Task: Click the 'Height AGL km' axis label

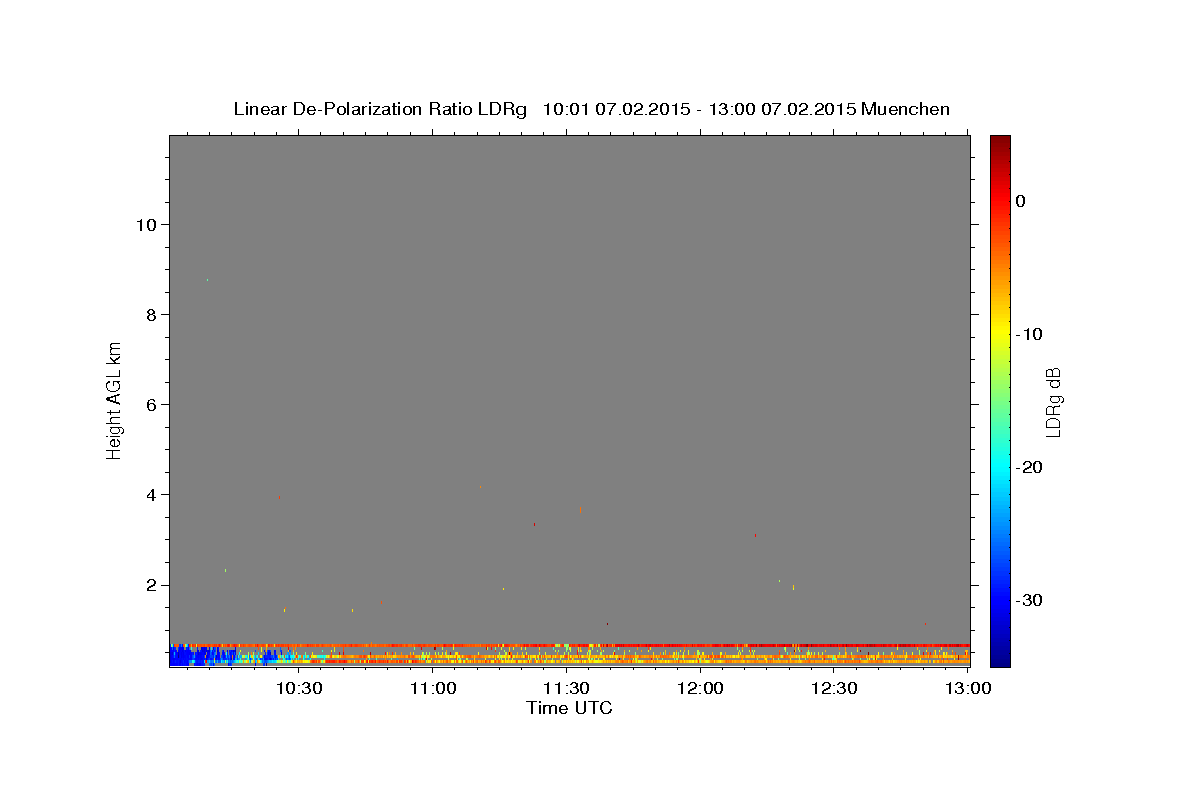Action: tap(114, 399)
